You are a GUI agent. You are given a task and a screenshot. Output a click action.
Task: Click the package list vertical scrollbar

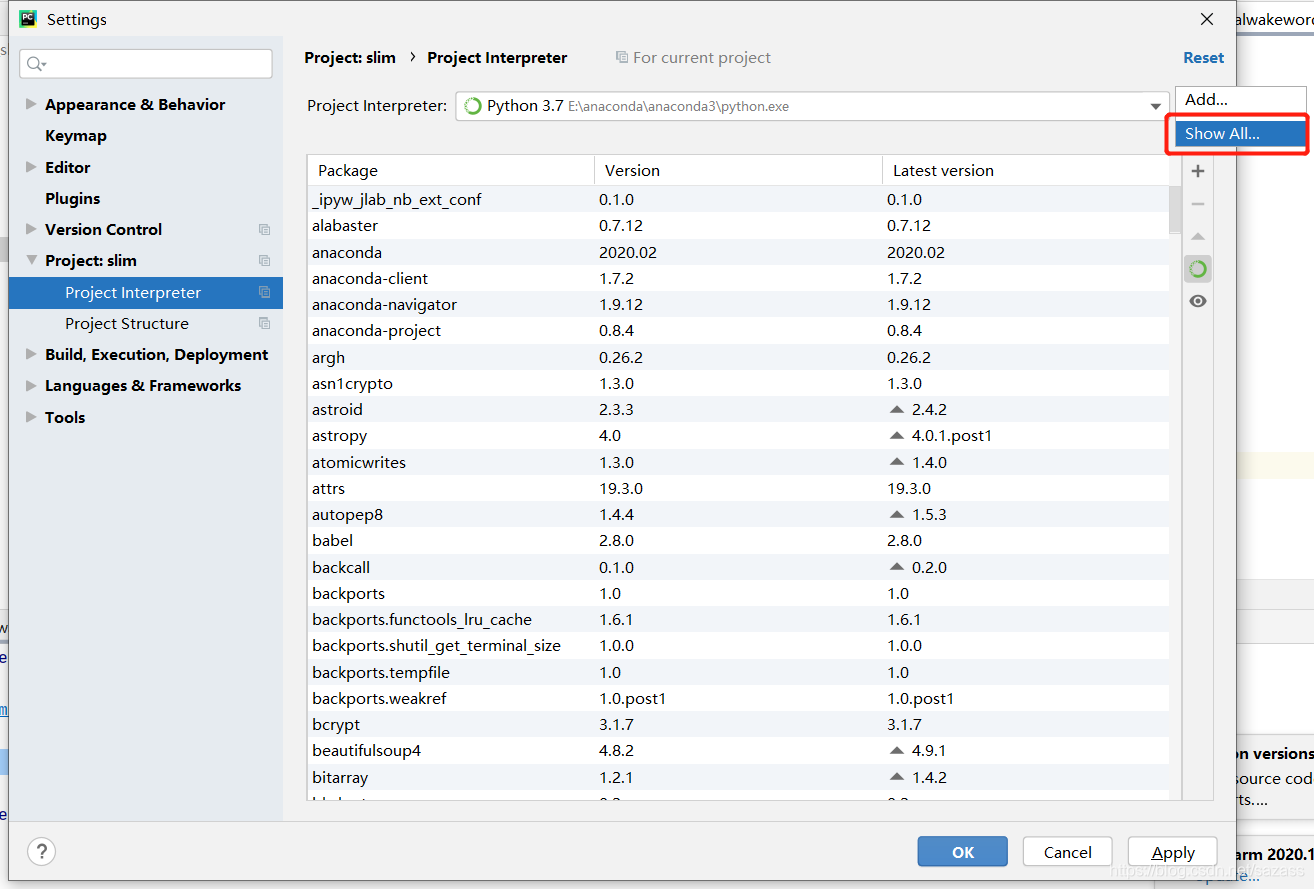tap(1175, 208)
